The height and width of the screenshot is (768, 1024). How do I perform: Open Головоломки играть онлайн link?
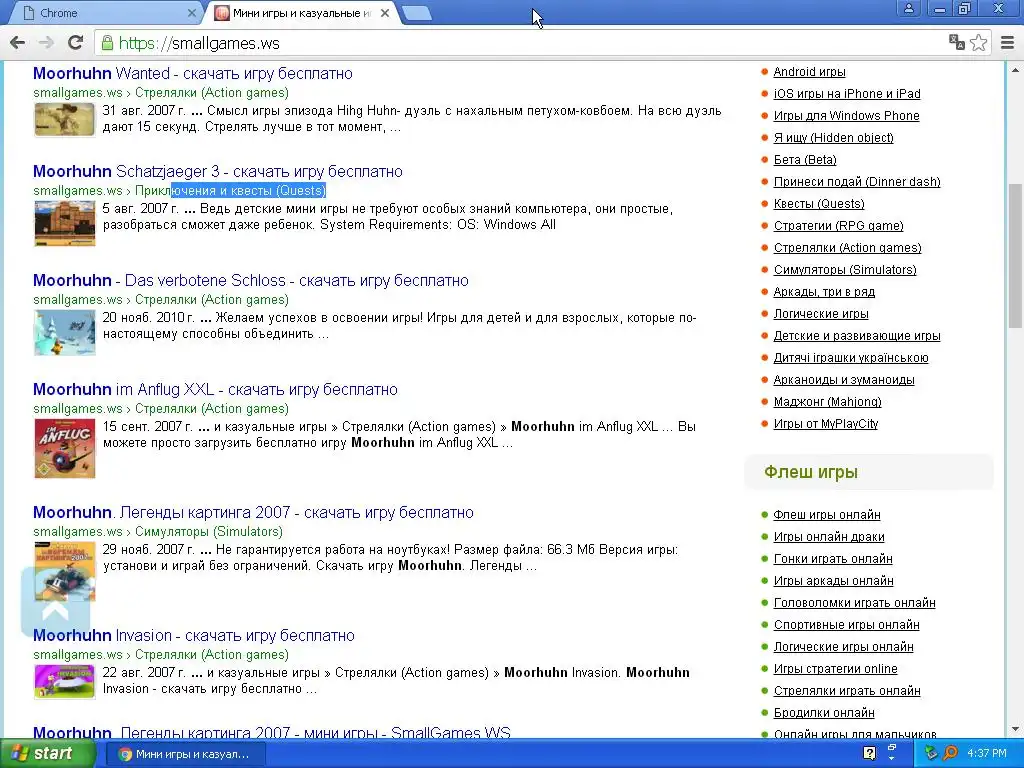[x=854, y=603]
